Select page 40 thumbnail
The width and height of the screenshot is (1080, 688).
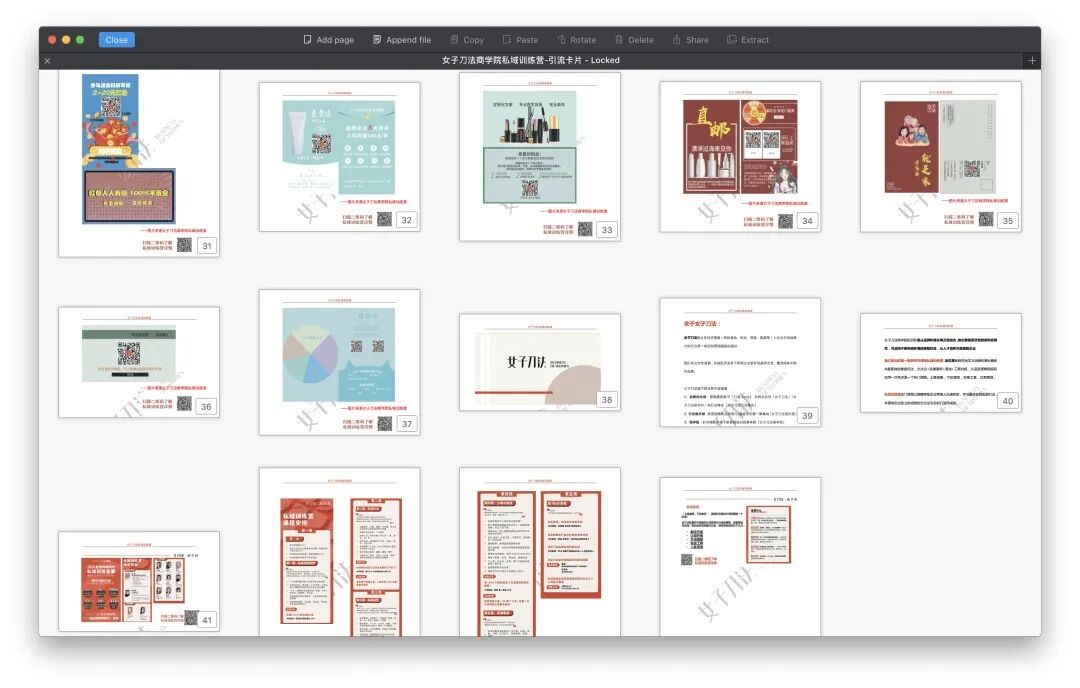pyautogui.click(x=941, y=363)
